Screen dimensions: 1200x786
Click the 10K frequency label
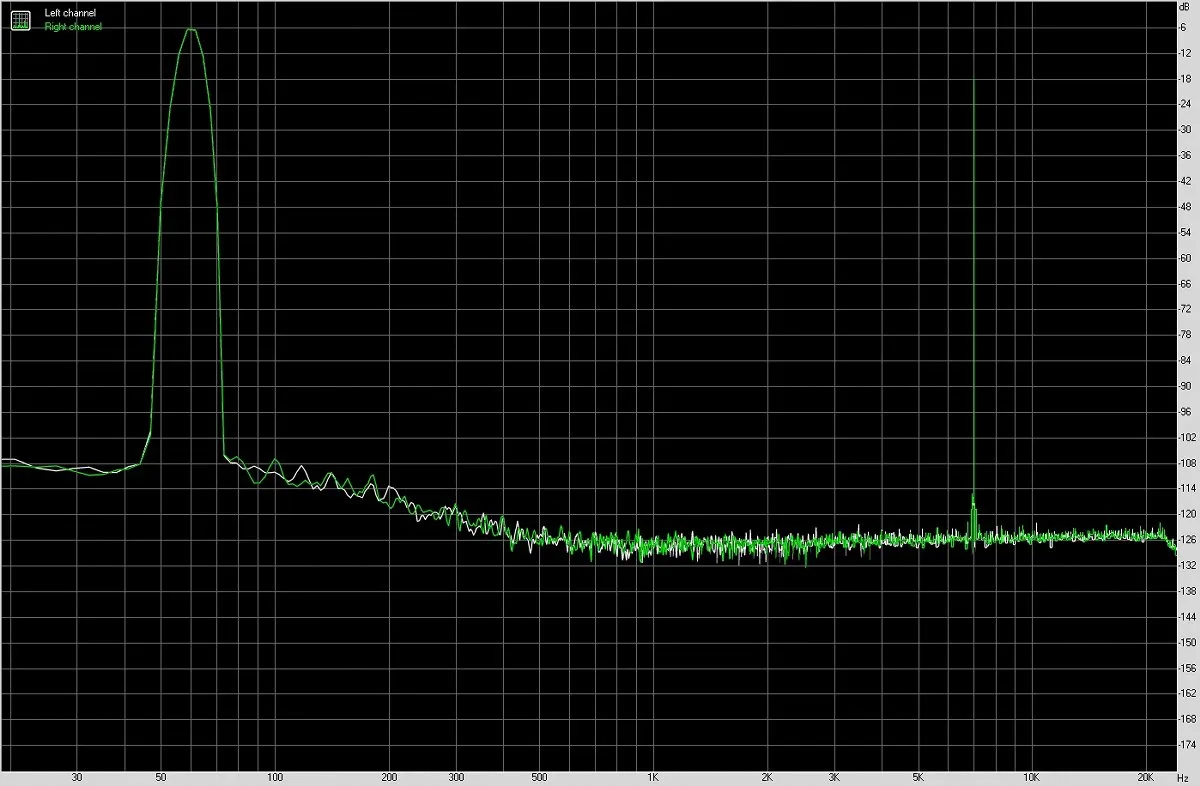click(x=1031, y=777)
